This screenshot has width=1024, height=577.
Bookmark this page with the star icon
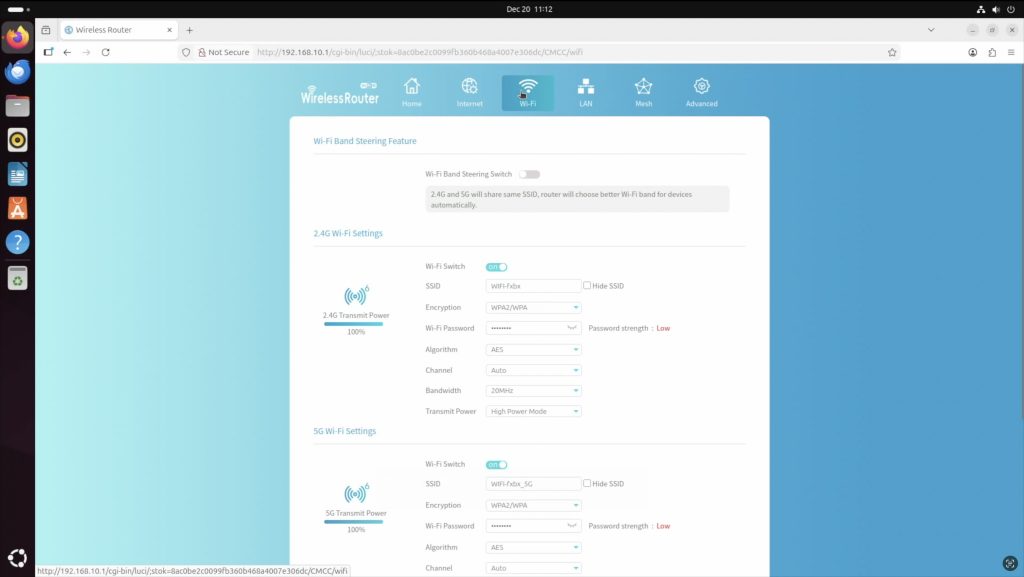coord(892,52)
